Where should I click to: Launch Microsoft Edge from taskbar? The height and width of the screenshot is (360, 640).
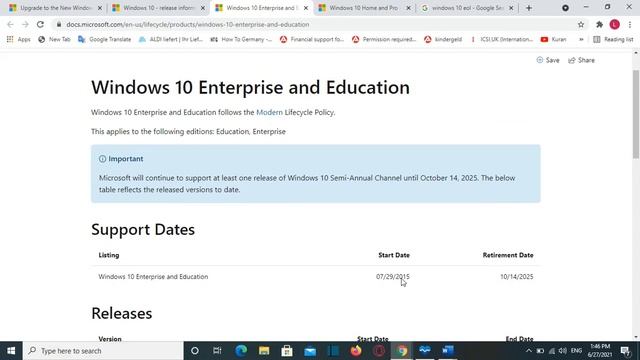tap(241, 351)
